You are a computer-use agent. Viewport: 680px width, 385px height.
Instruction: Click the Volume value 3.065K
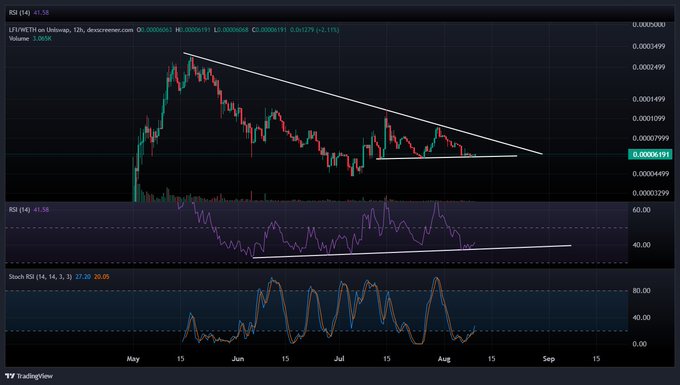(42, 39)
